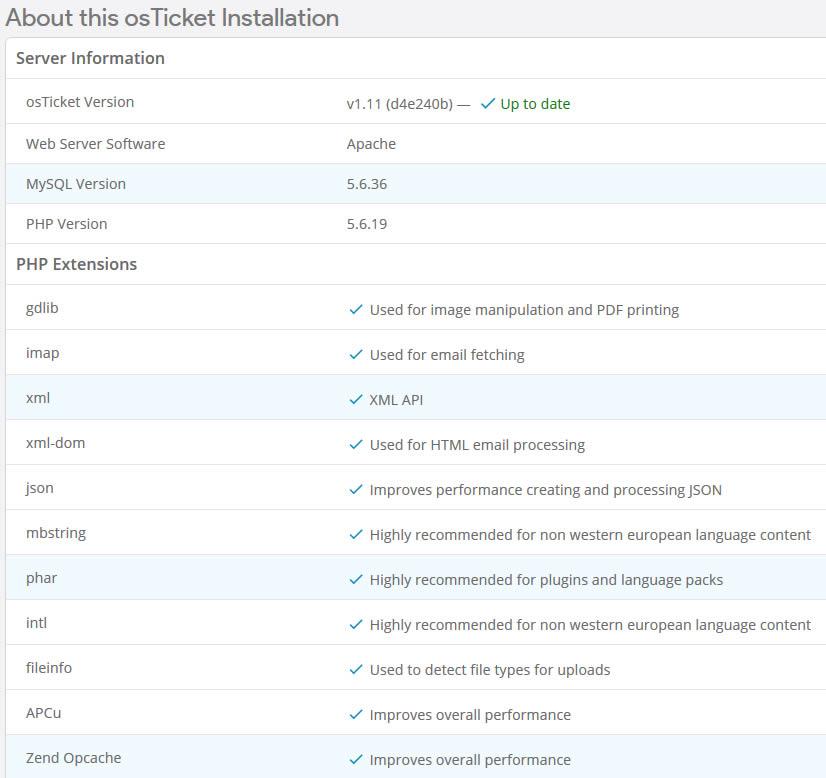Click the PHP Version 5.6.19 value
Image resolution: width=826 pixels, height=778 pixels.
(x=367, y=224)
